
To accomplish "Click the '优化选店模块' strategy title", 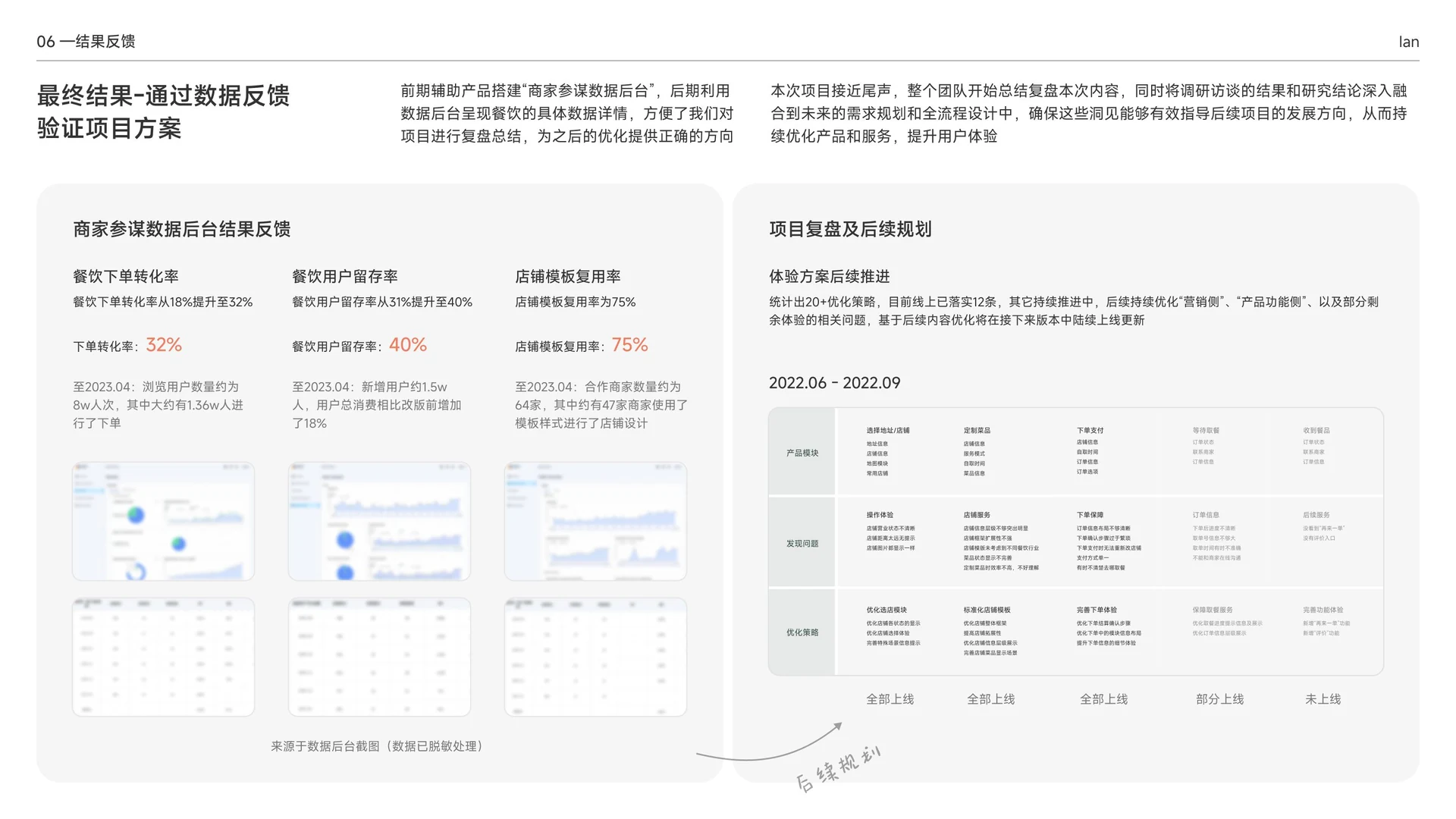I will tap(886, 610).
